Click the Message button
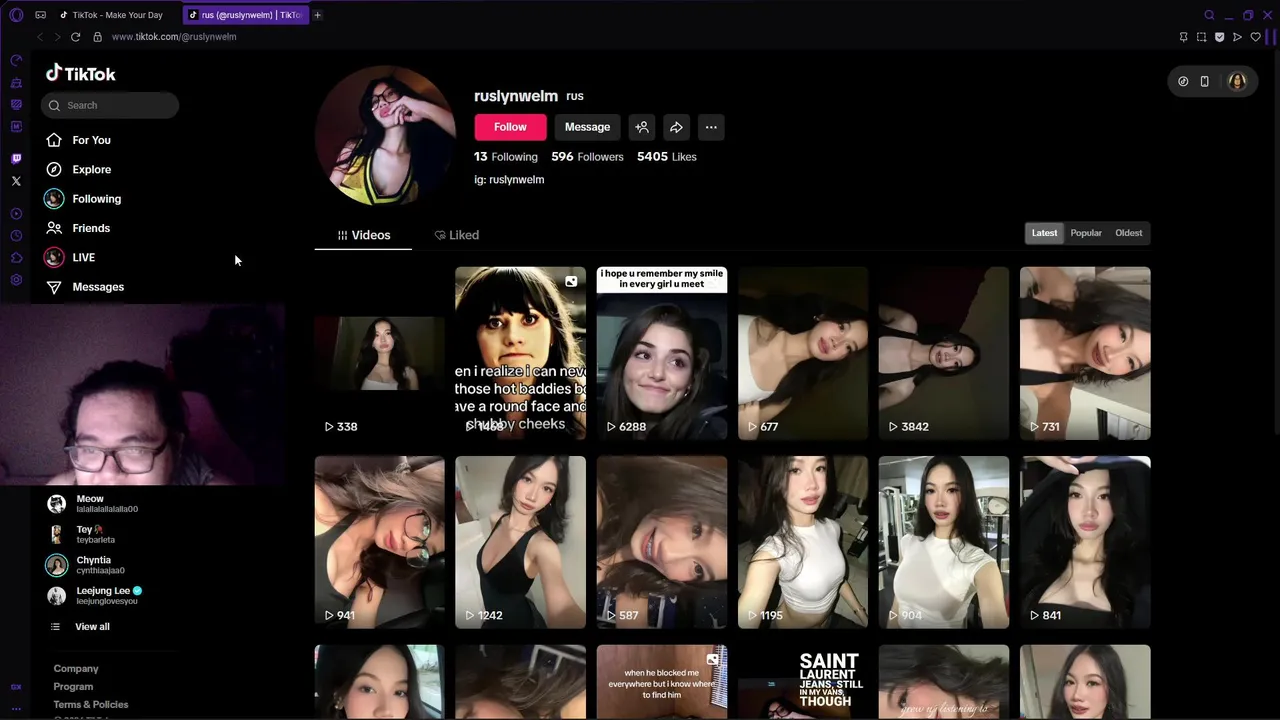The width and height of the screenshot is (1280, 720). (x=587, y=127)
